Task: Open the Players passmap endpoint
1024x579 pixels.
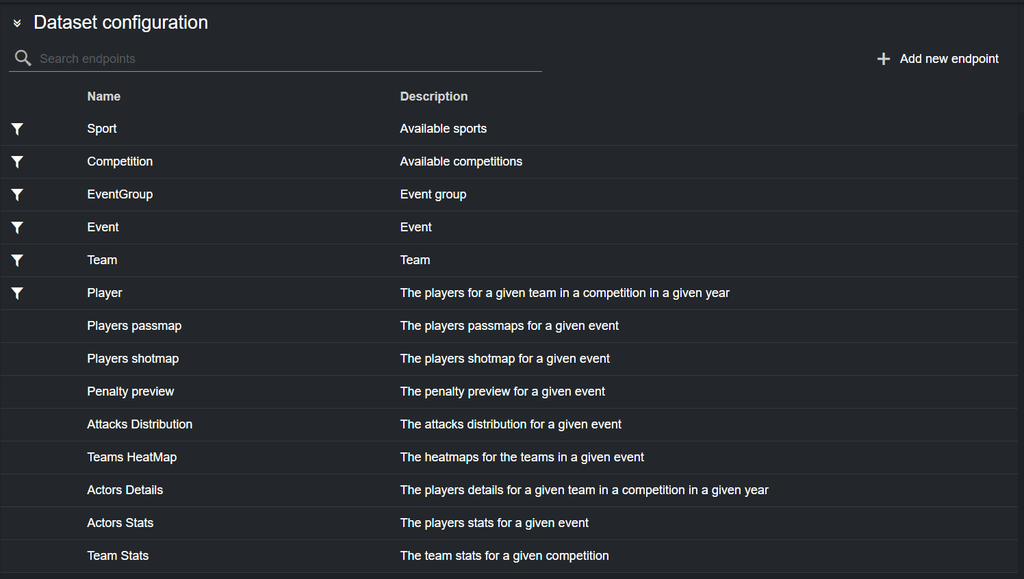Action: pyautogui.click(x=134, y=326)
